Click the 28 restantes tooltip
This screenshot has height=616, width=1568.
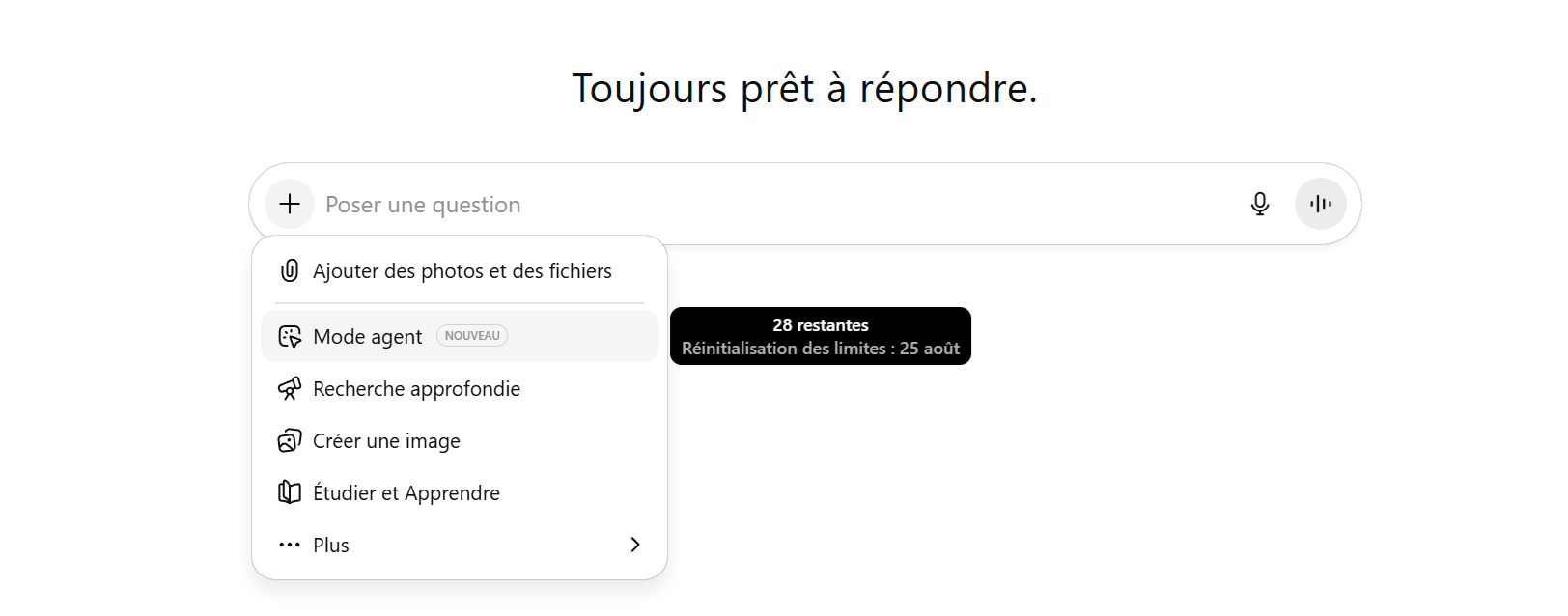[820, 336]
